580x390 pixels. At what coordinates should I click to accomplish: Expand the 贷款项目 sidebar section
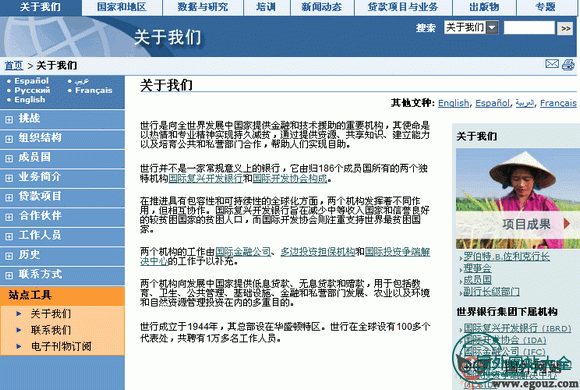pyautogui.click(x=9, y=197)
